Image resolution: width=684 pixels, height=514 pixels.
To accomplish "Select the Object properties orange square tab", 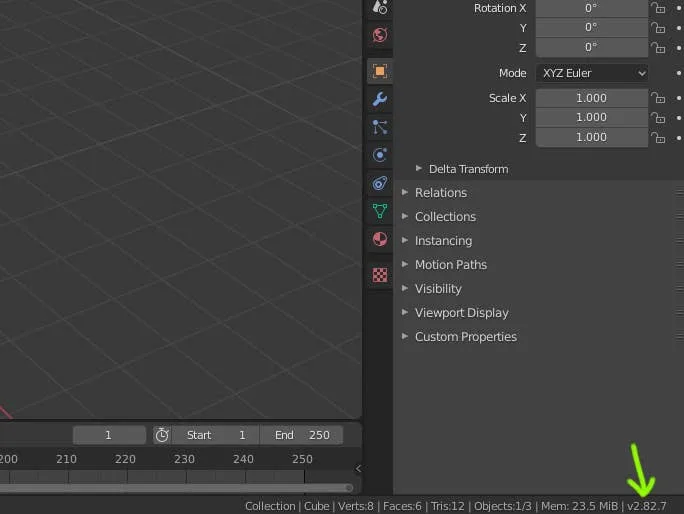I will [x=380, y=71].
